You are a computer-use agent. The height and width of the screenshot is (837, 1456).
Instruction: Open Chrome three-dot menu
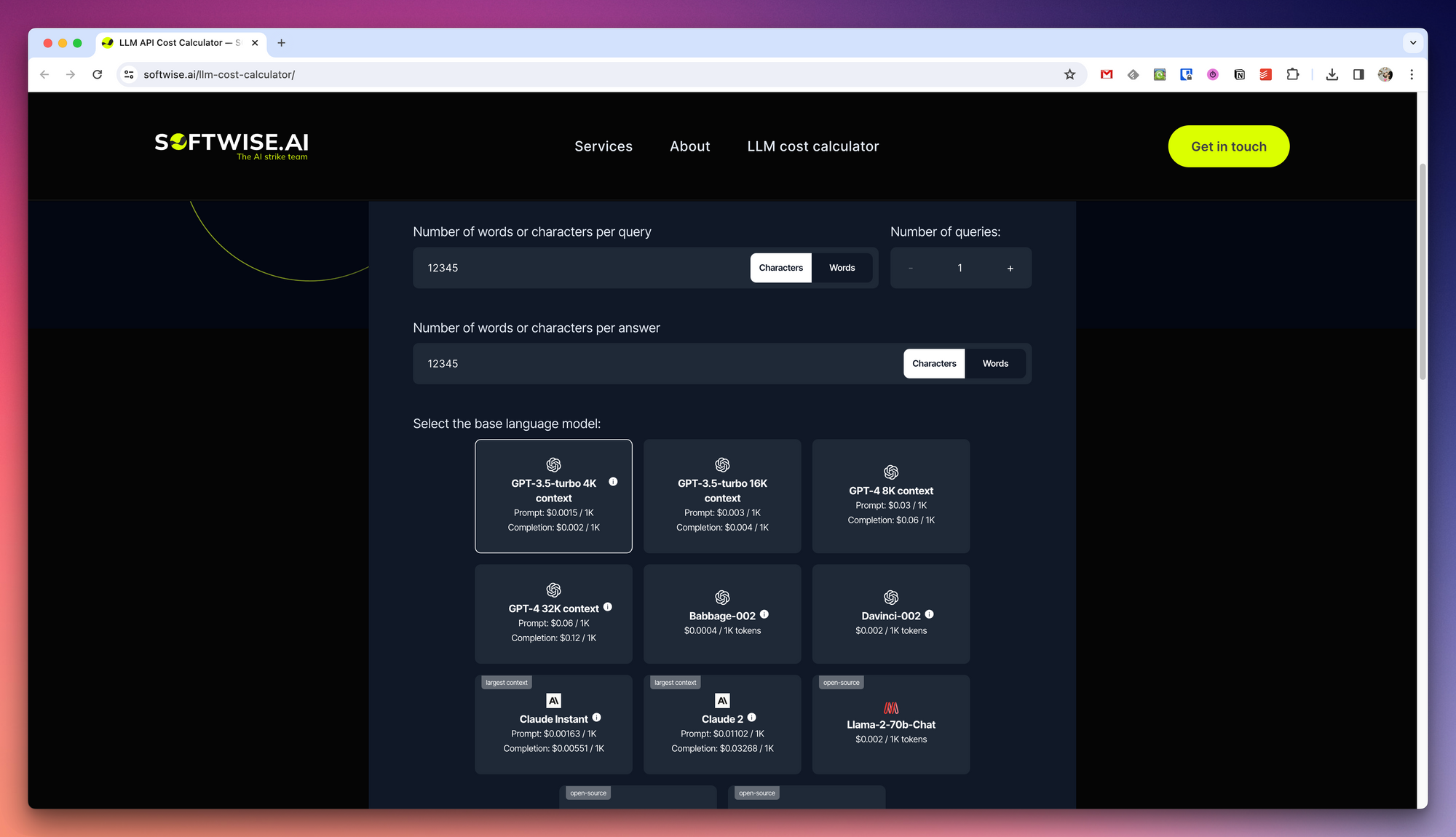click(x=1412, y=74)
